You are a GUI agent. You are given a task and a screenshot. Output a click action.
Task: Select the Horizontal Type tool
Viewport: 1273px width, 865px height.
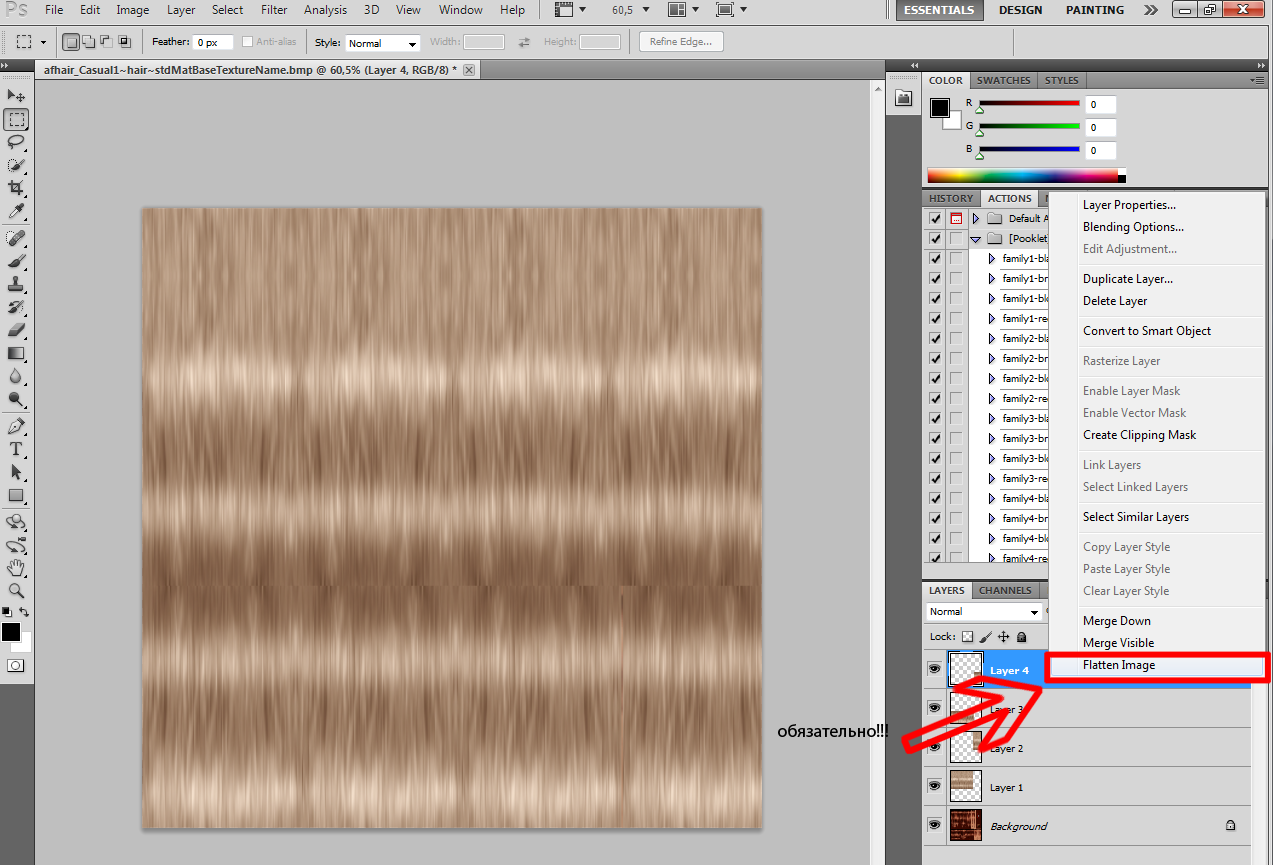point(17,449)
